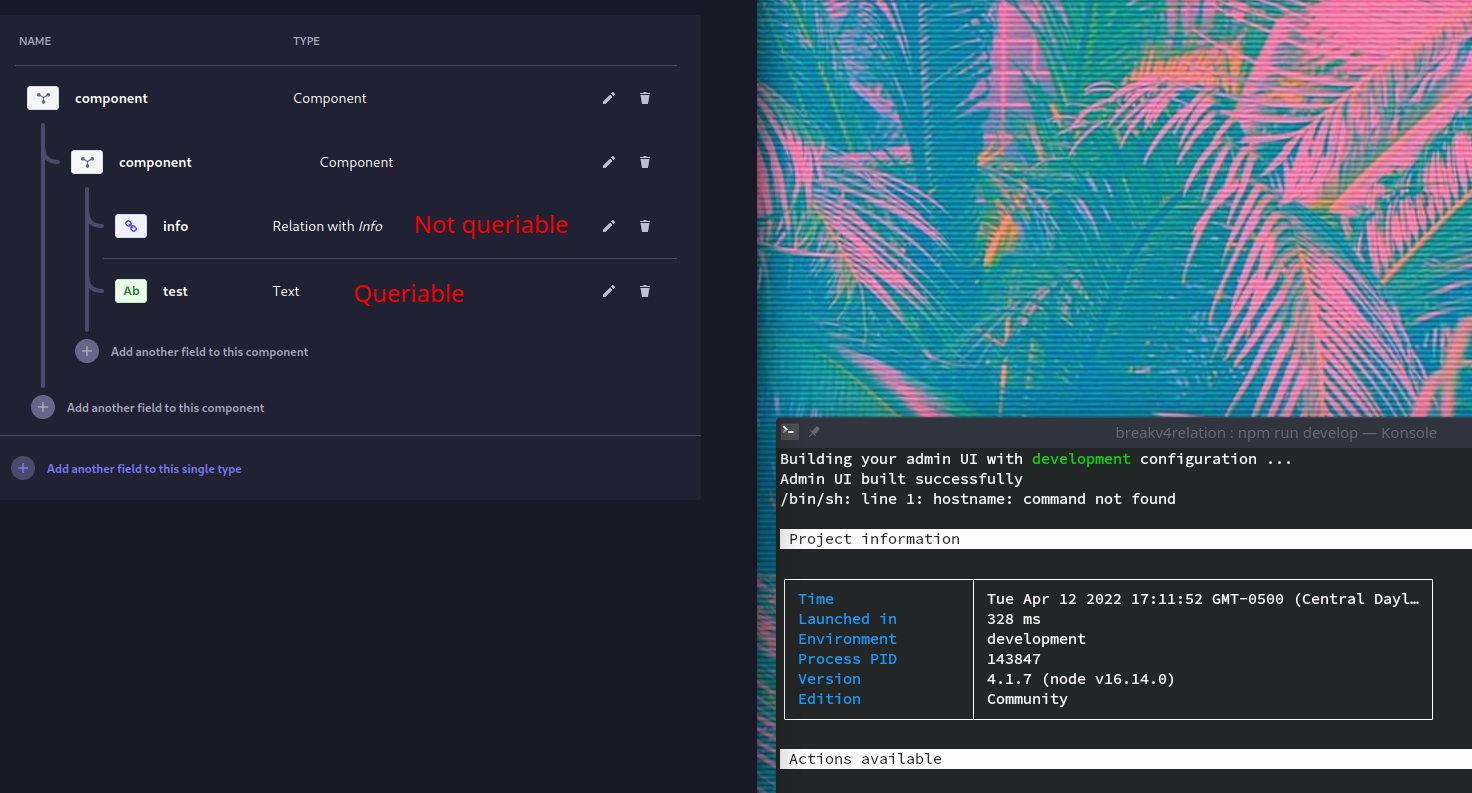Click the top-level component type icon
Image resolution: width=1472 pixels, height=793 pixels.
43,98
